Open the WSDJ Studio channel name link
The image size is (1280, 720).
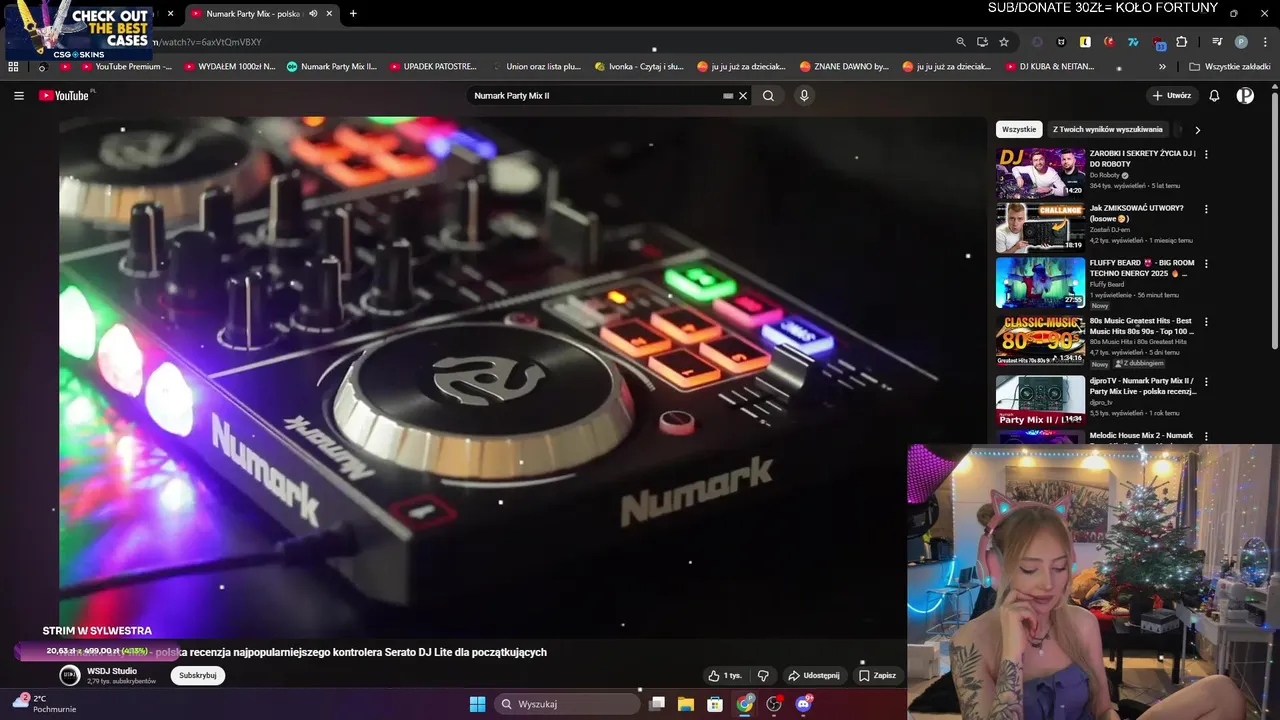(112, 671)
